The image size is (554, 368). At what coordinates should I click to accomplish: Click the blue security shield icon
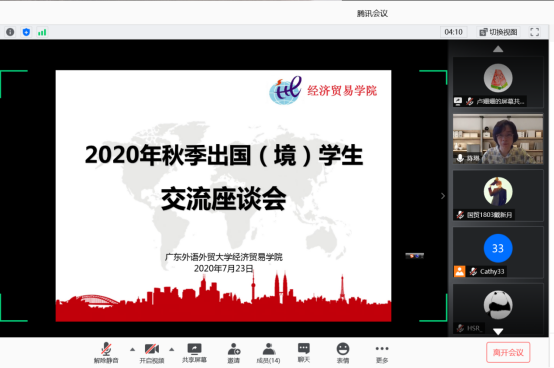26,32
